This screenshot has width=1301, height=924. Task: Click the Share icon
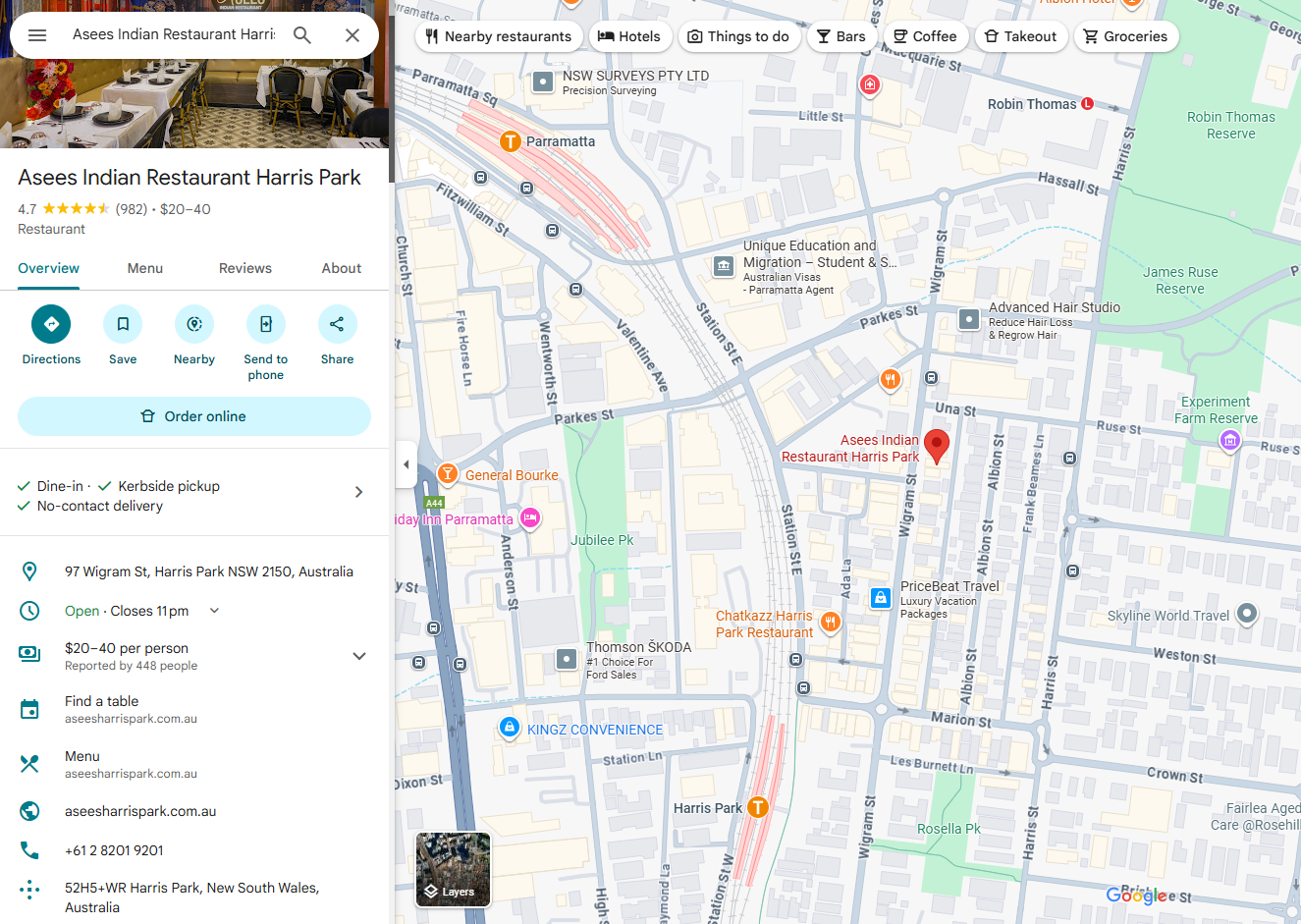[x=337, y=324]
